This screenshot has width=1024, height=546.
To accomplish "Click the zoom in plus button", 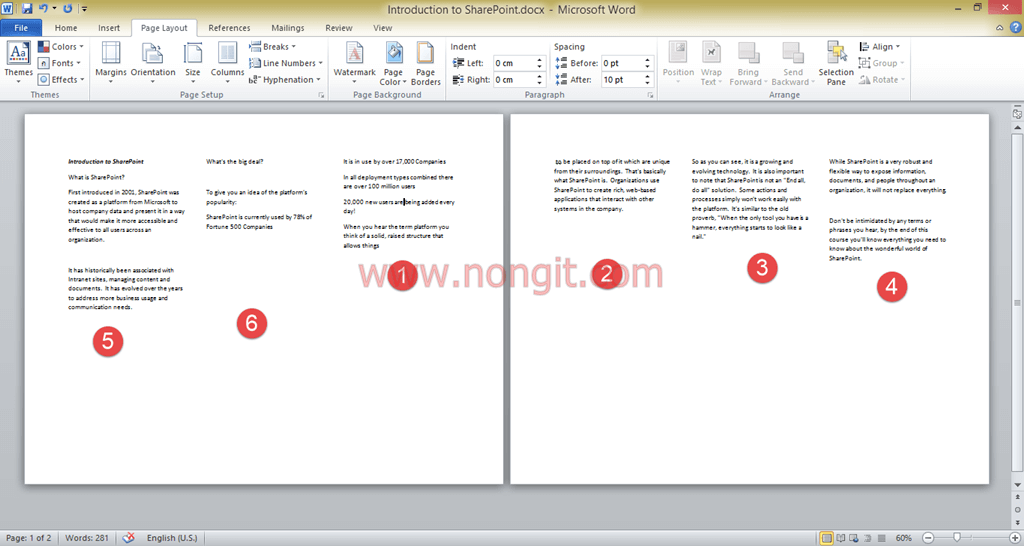I will (1014, 538).
